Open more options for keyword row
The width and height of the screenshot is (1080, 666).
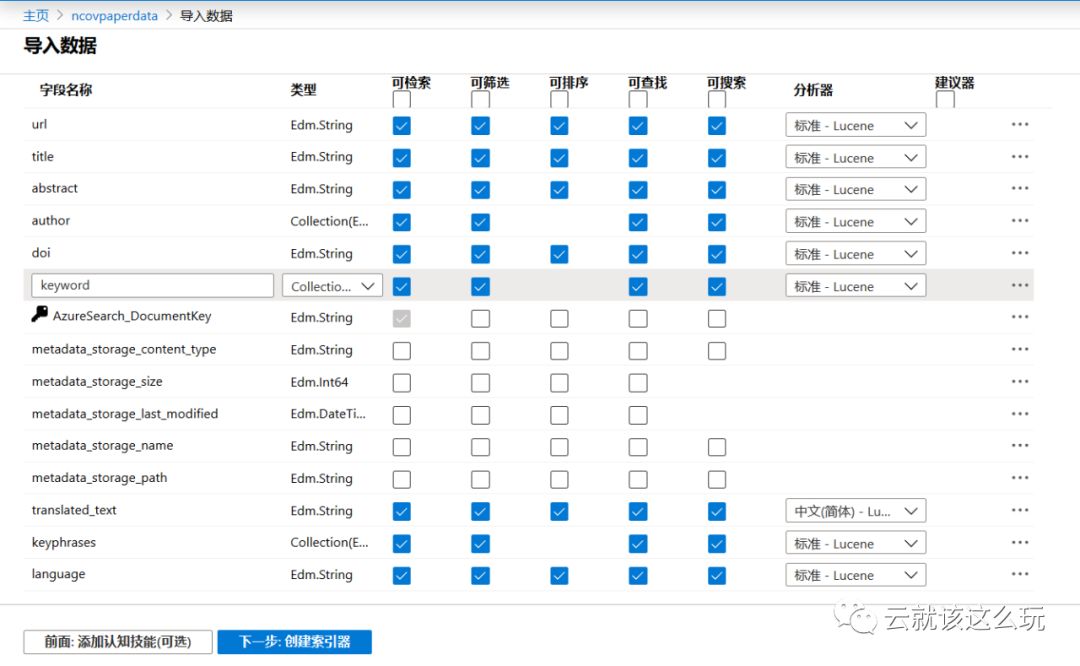pos(1019,285)
